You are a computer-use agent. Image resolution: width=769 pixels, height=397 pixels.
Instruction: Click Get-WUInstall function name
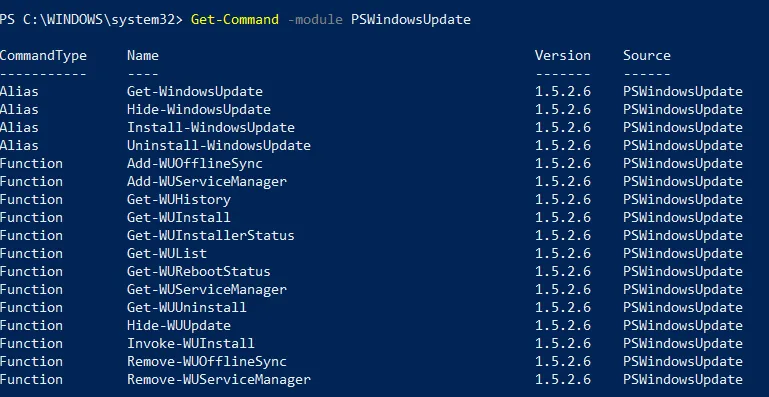[179, 217]
